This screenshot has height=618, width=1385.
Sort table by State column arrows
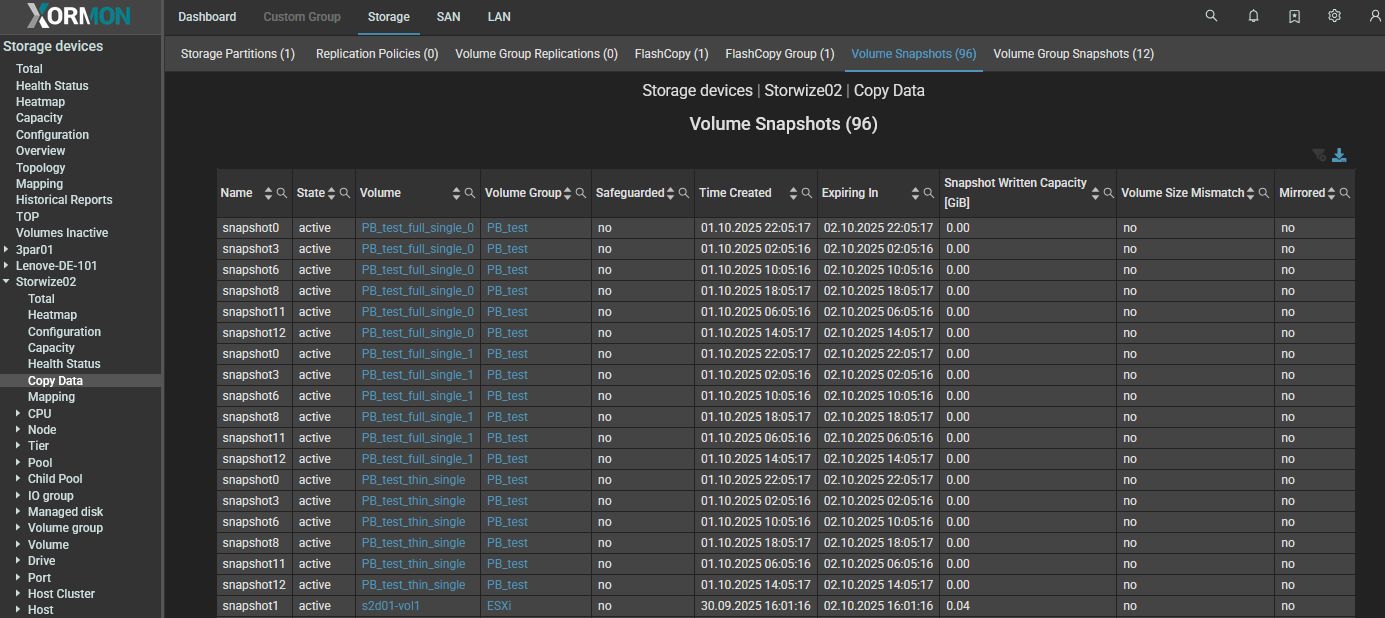coord(332,193)
